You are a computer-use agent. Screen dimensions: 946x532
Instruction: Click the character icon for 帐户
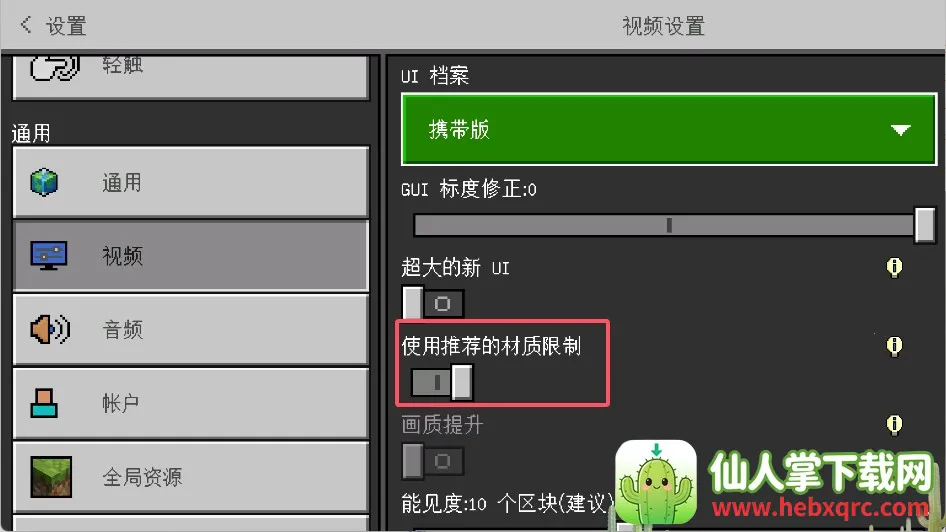[44, 403]
